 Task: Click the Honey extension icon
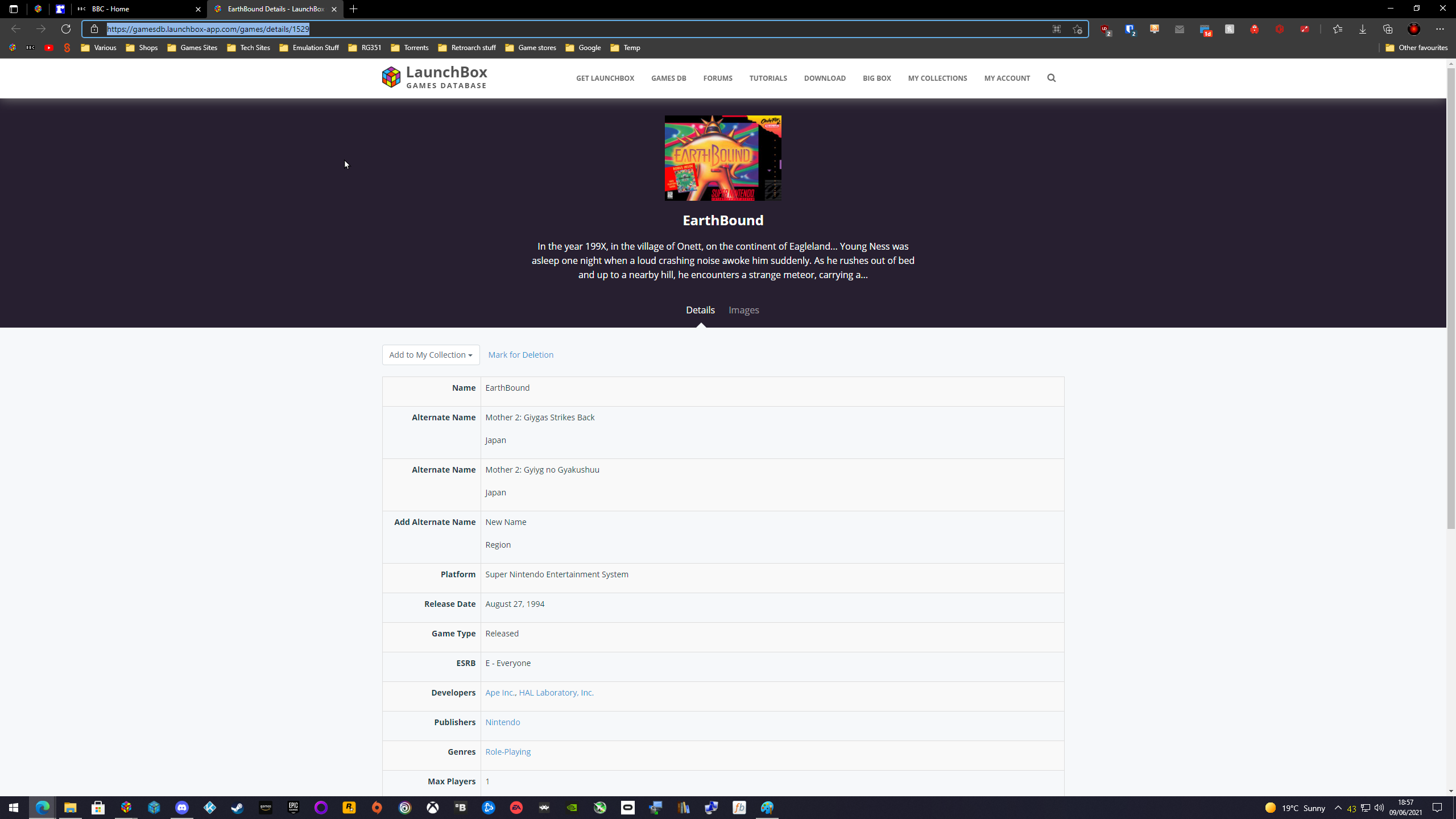[1230, 29]
